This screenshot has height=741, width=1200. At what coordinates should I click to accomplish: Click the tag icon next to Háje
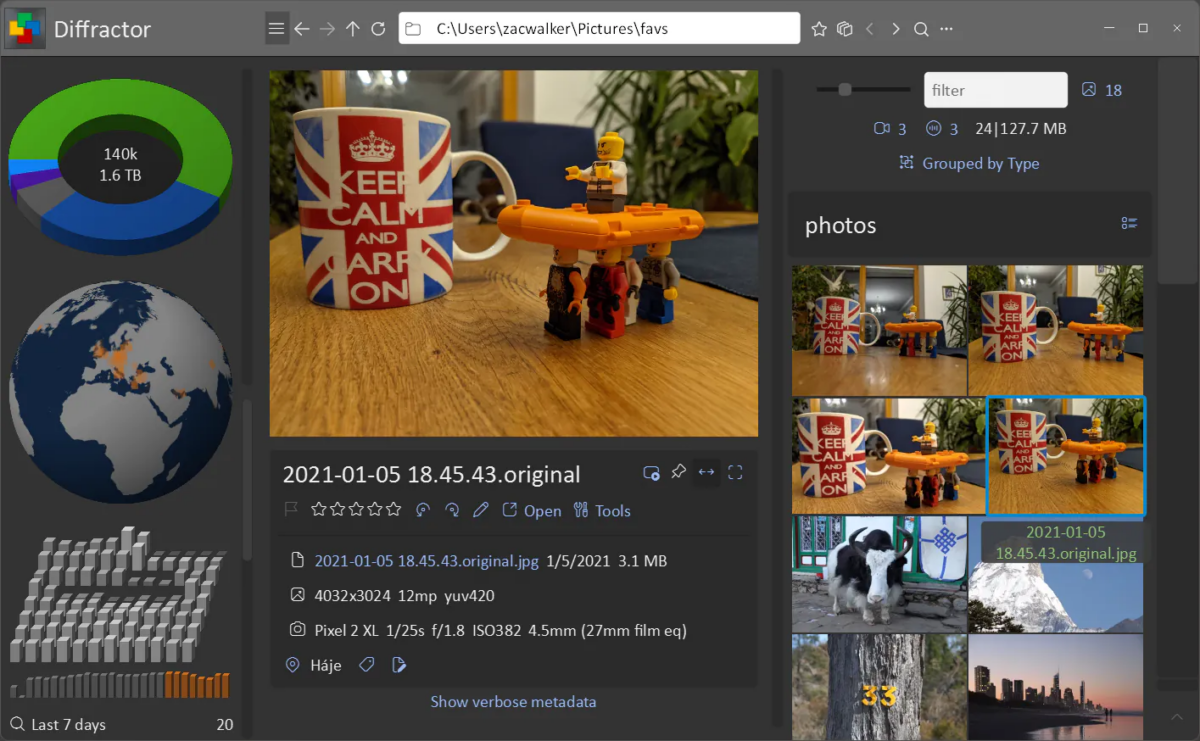367,665
